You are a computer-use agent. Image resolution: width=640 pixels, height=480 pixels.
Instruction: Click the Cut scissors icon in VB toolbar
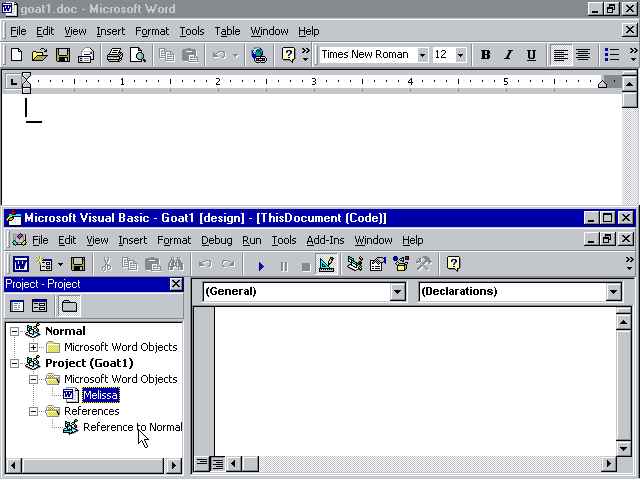[x=107, y=264]
